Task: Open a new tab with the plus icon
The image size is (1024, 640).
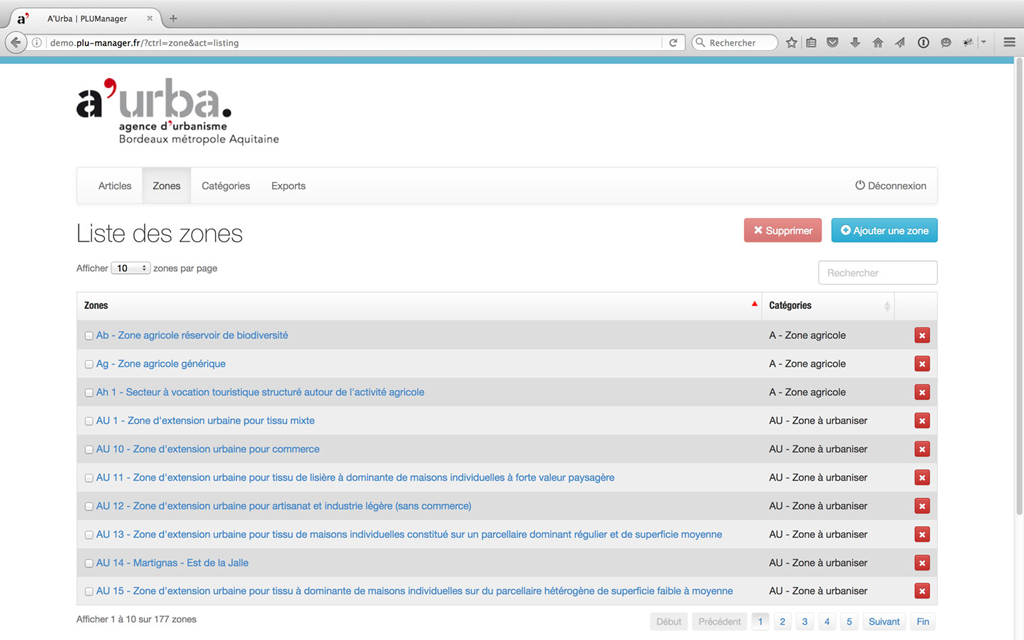Action: pyautogui.click(x=173, y=18)
